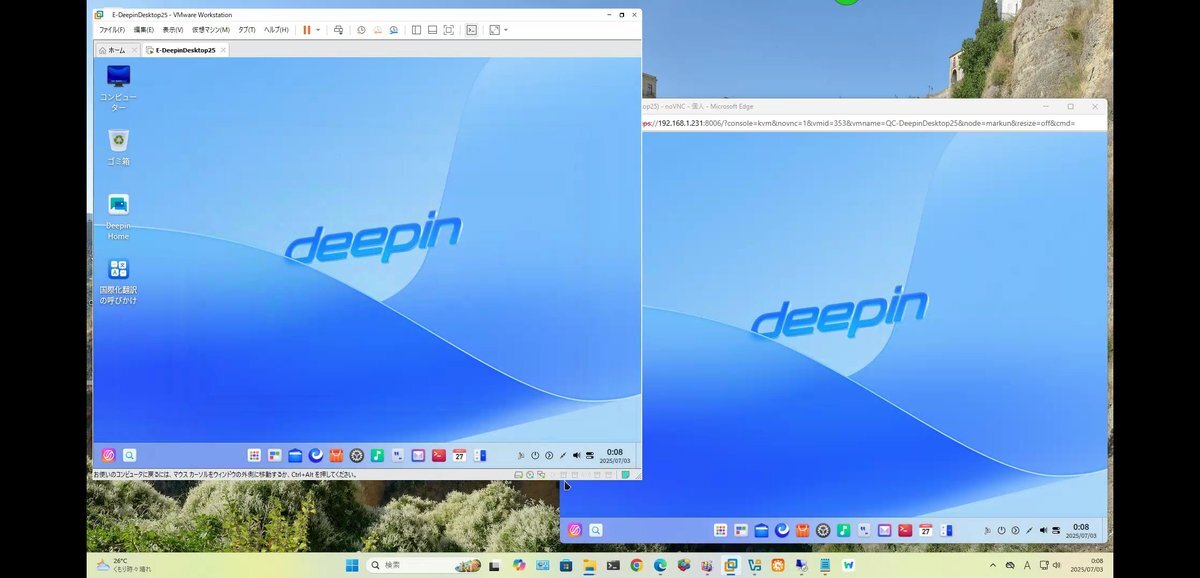The image size is (1200, 578).
Task: Toggle the VMware sidebar library view icon
Action: point(416,30)
